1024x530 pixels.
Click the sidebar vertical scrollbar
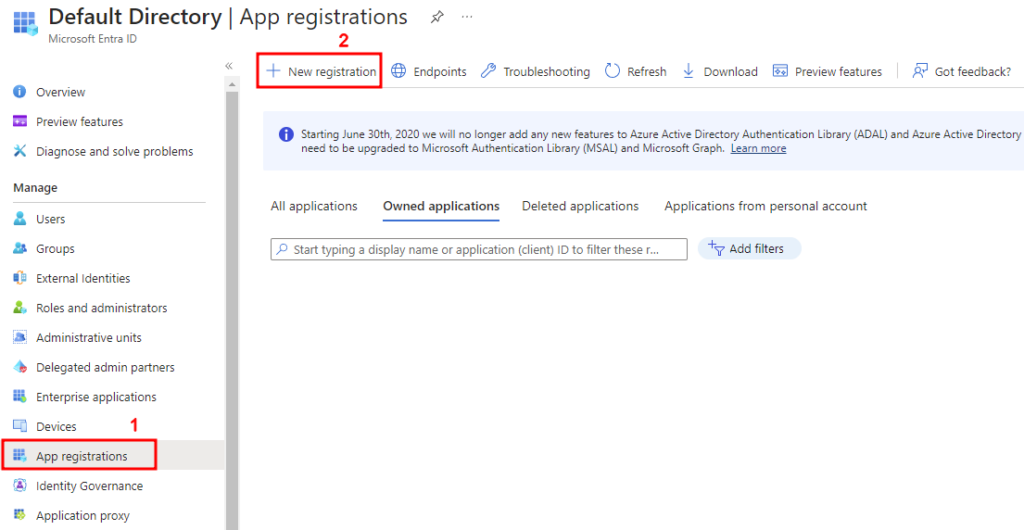[x=232, y=300]
